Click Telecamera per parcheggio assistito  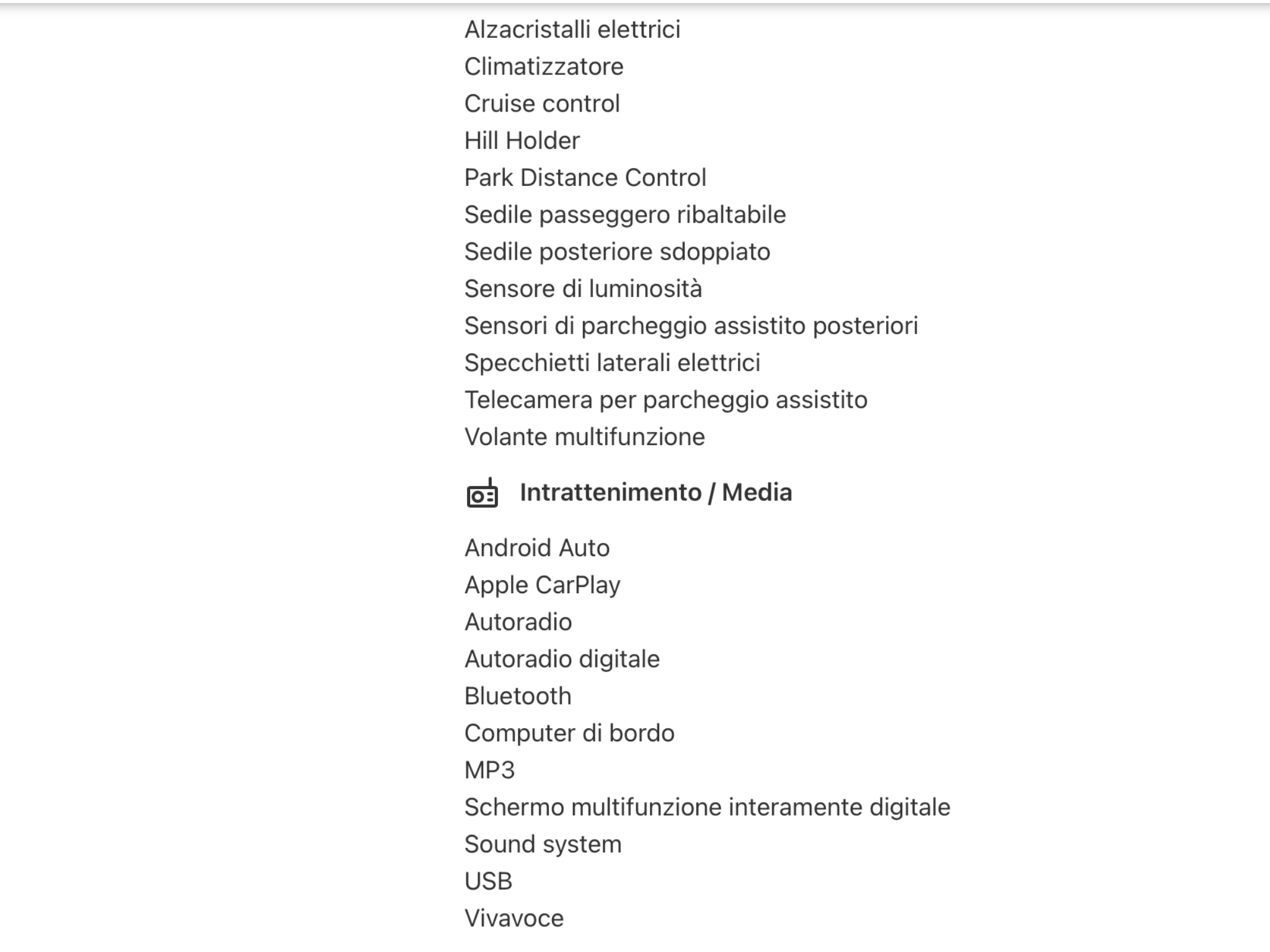665,400
